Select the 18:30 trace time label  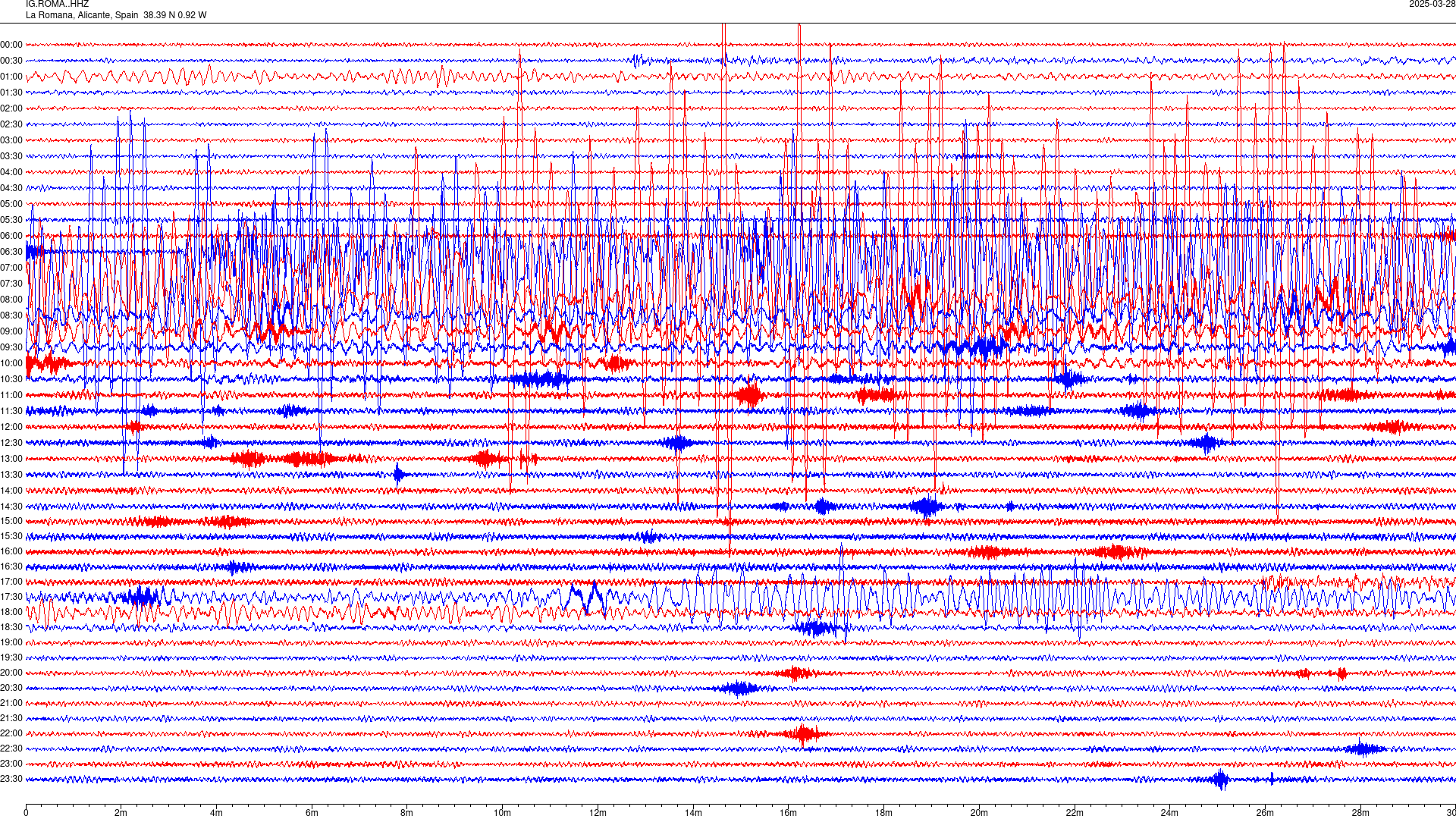(x=11, y=627)
